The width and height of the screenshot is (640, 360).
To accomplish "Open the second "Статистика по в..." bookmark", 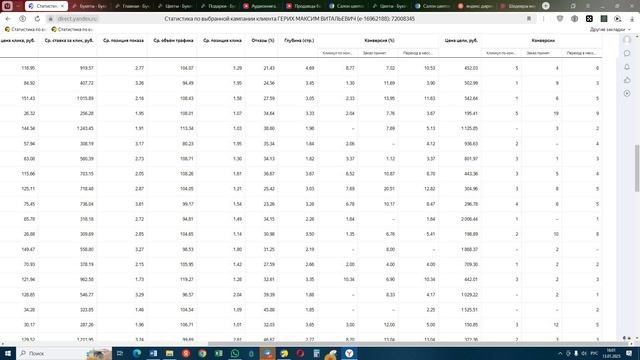I will click(x=72, y=29).
